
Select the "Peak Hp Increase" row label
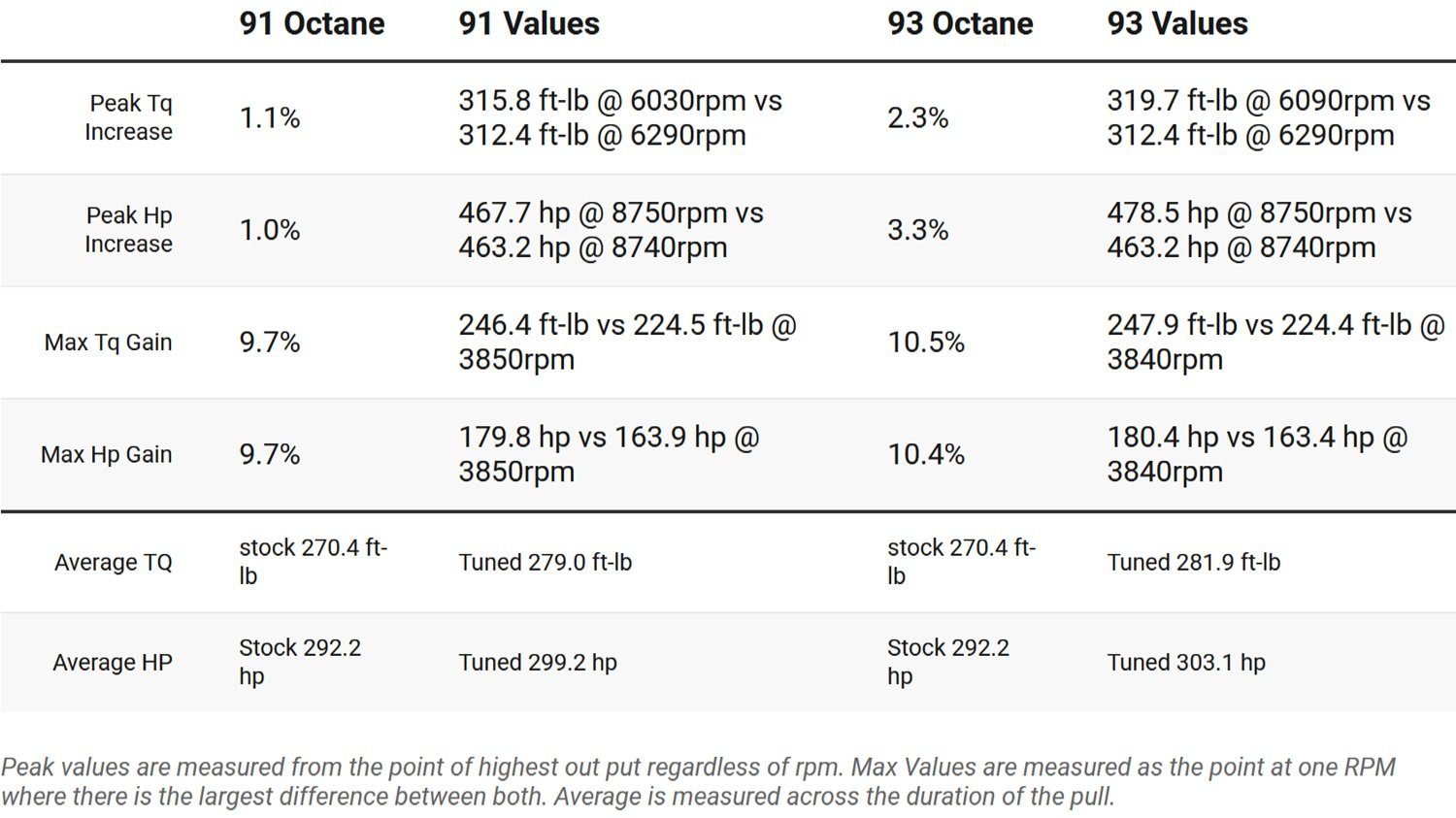coord(129,230)
